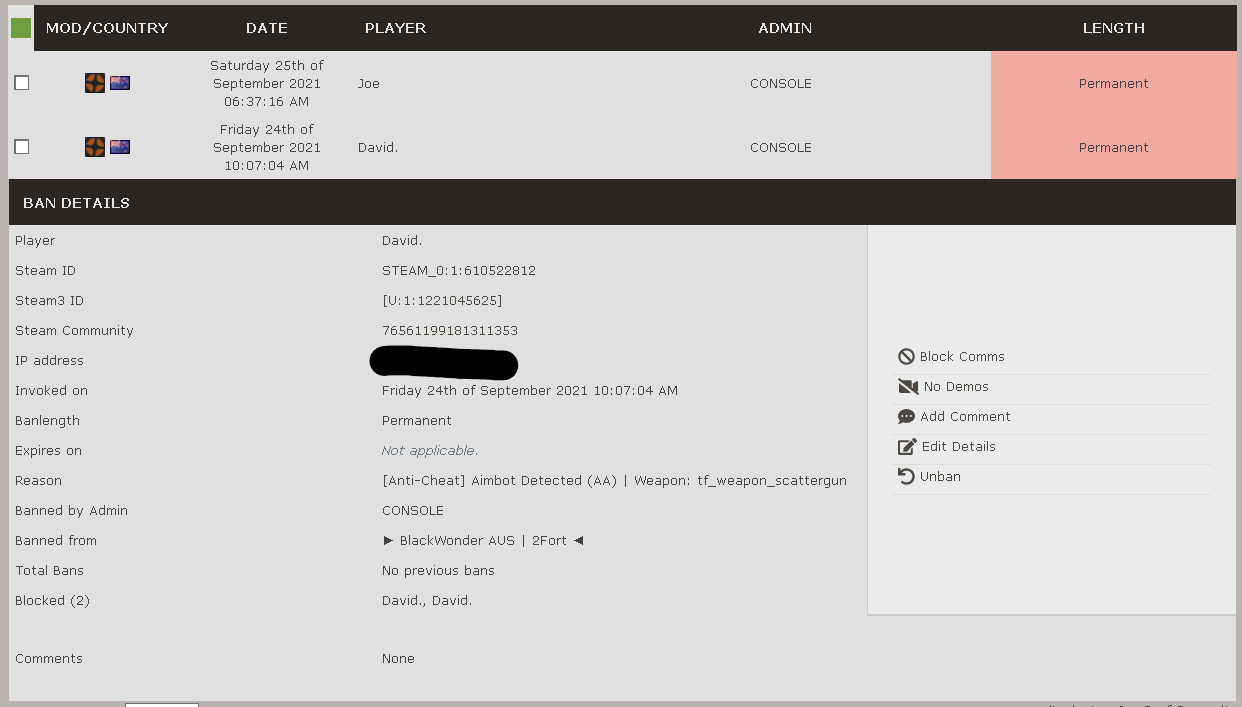Screen dimensions: 1242x707
Task: Open the Edit Details link
Action: coord(958,446)
